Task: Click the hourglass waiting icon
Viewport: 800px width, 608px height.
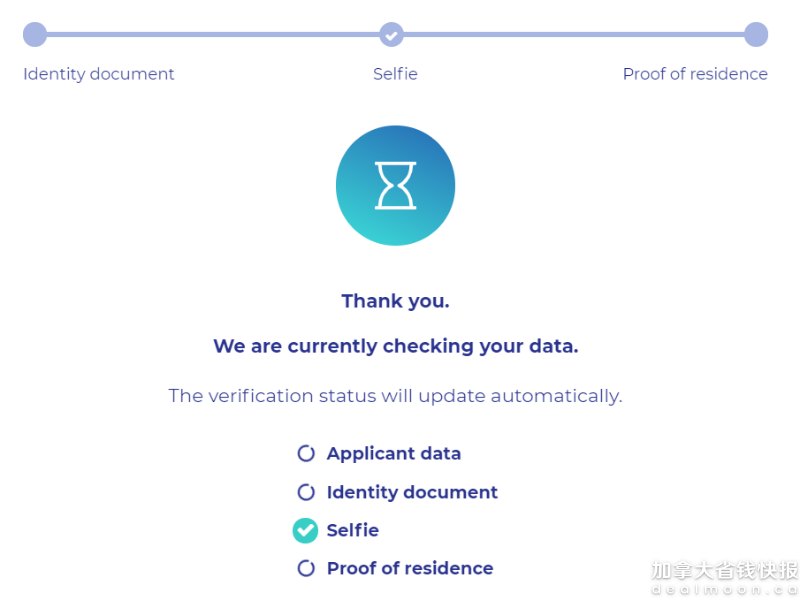Action: pyautogui.click(x=395, y=186)
